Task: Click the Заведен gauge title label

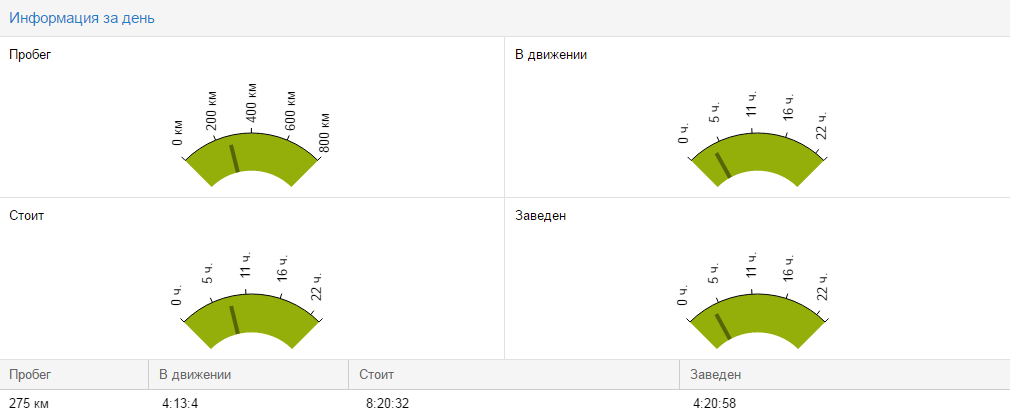Action: [x=541, y=215]
